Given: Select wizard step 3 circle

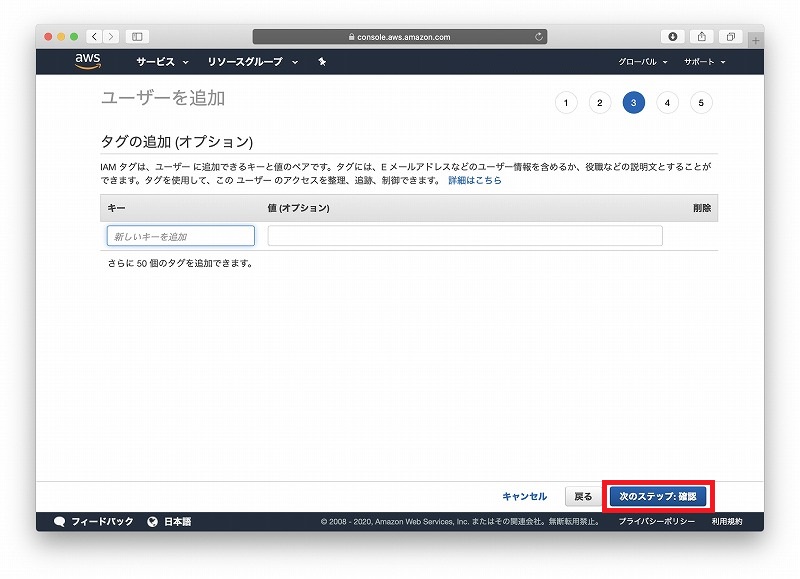Looking at the screenshot, I should click(x=634, y=103).
